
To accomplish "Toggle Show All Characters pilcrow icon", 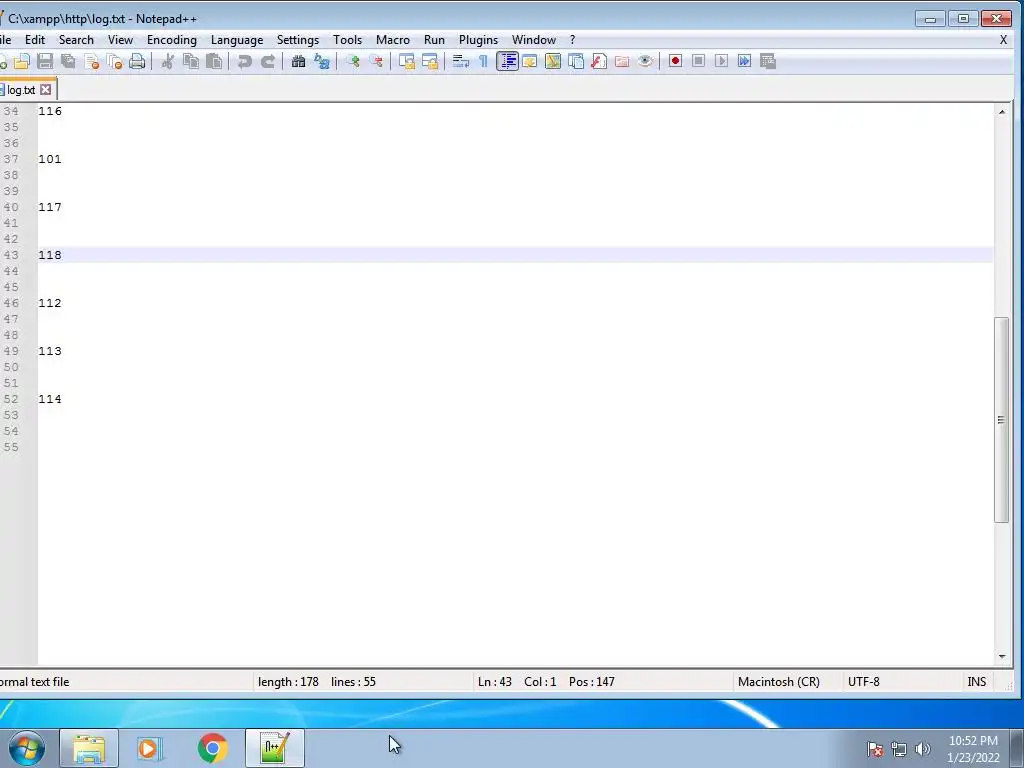I will 483,61.
